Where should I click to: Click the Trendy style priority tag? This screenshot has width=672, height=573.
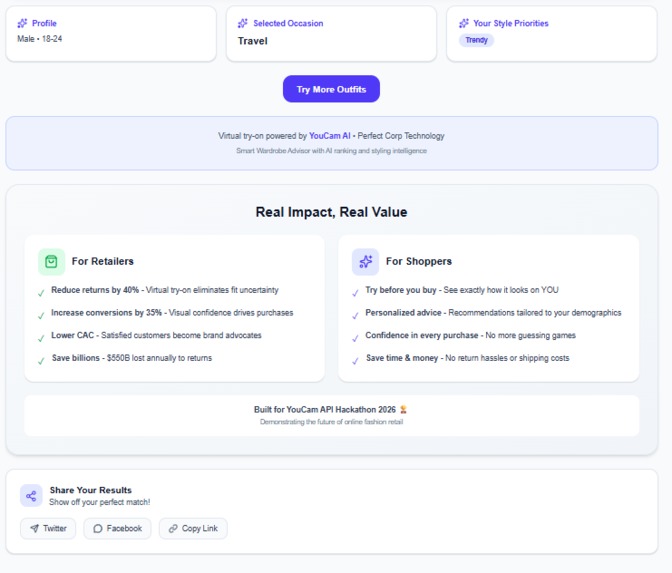pos(477,40)
